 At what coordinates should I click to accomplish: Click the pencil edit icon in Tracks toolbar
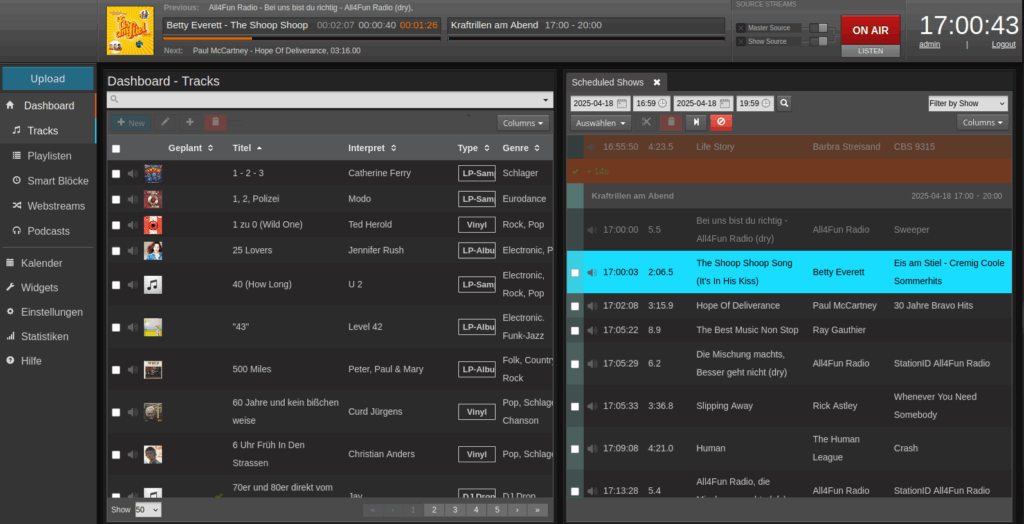click(x=165, y=122)
